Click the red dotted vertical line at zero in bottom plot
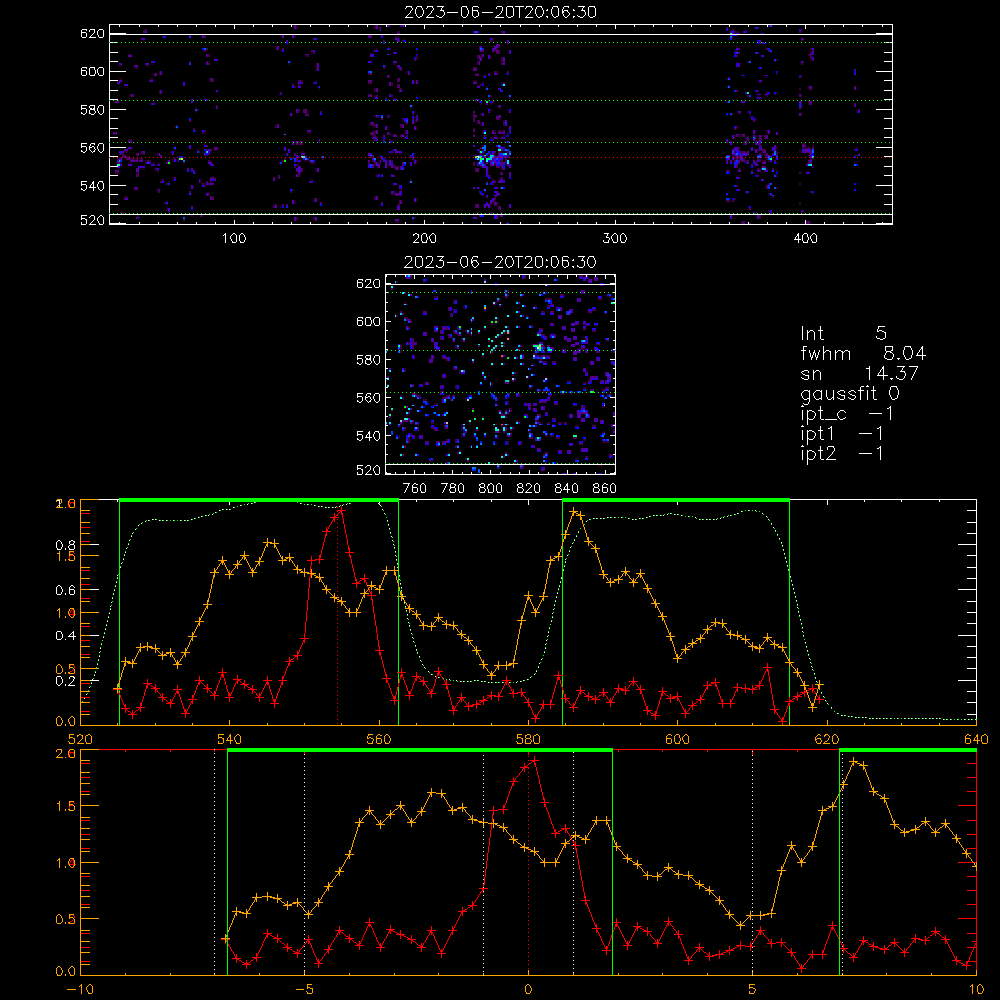 pos(528,862)
